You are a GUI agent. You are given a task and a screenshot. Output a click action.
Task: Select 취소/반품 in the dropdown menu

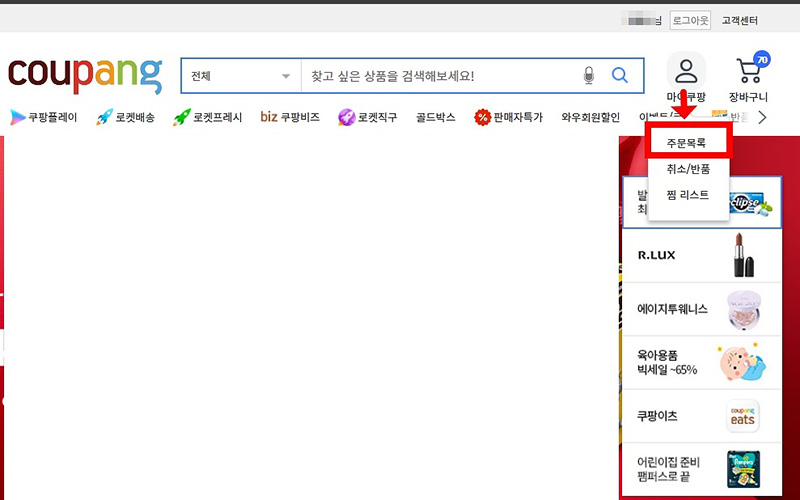688,169
